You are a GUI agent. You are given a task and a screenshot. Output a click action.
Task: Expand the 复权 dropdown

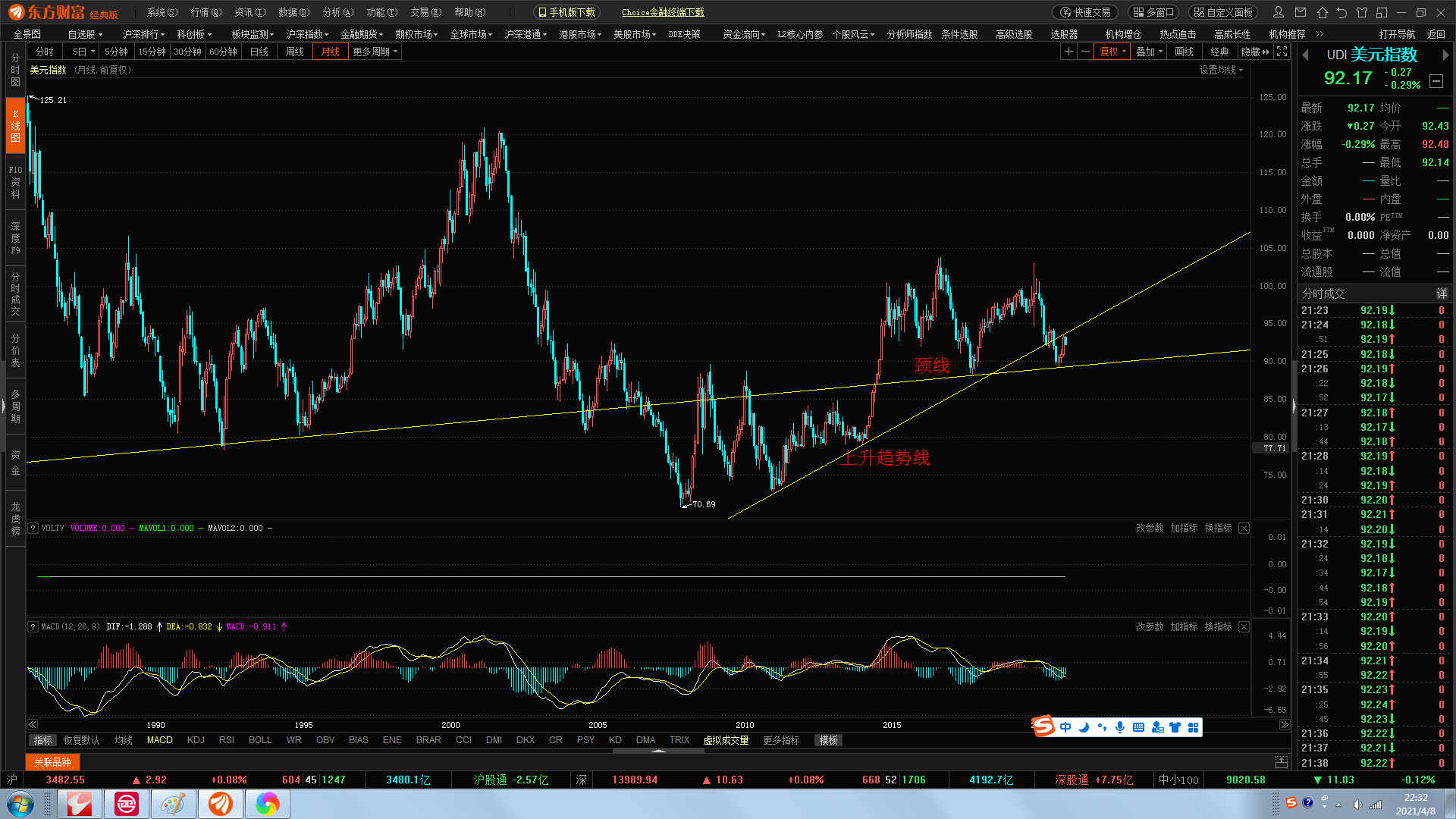[1112, 52]
